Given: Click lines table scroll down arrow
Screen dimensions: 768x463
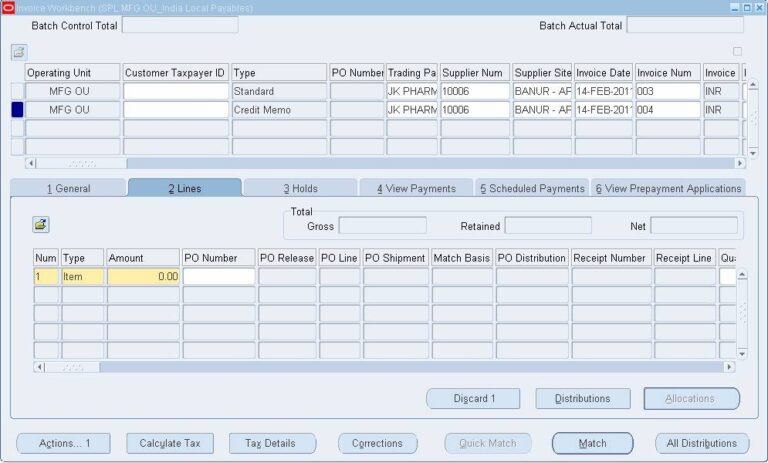Looking at the screenshot, I should coord(742,353).
